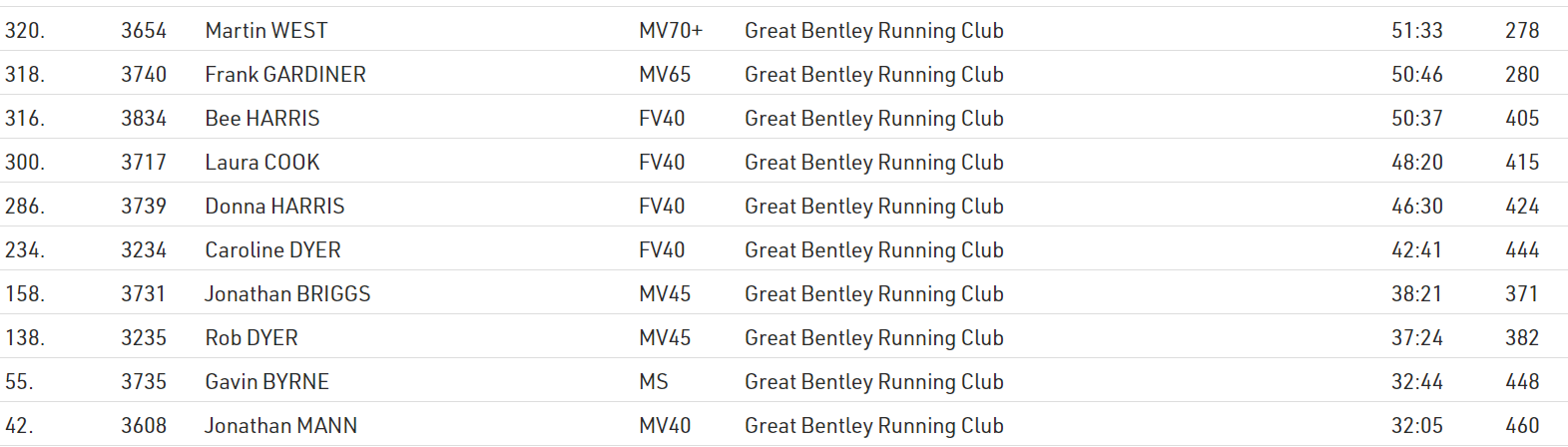Select the 32:05 finish time
The image size is (1568, 447).
click(x=1416, y=426)
